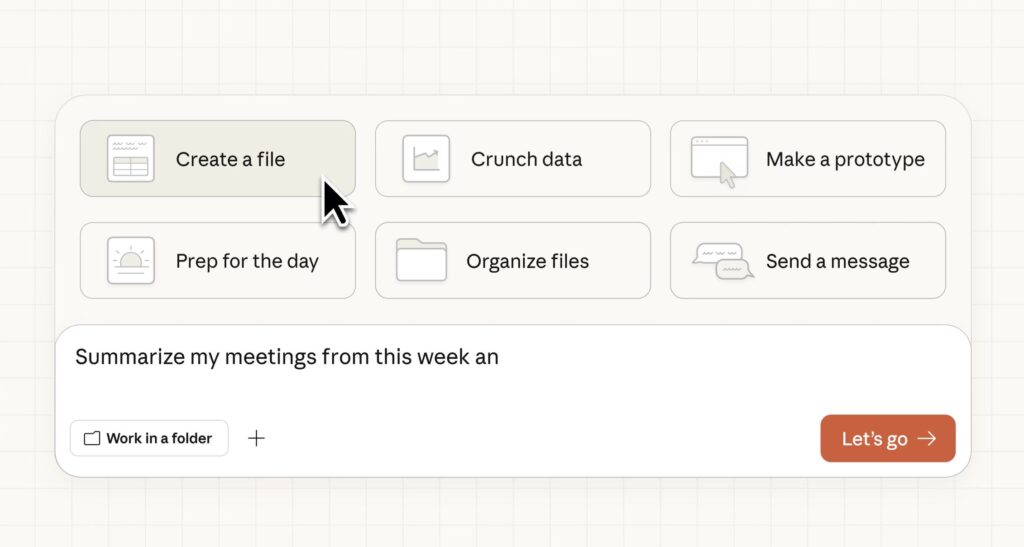Click the spreadsheet icon on Create a file
Viewport: 1024px width, 547px height.
pyautogui.click(x=131, y=159)
